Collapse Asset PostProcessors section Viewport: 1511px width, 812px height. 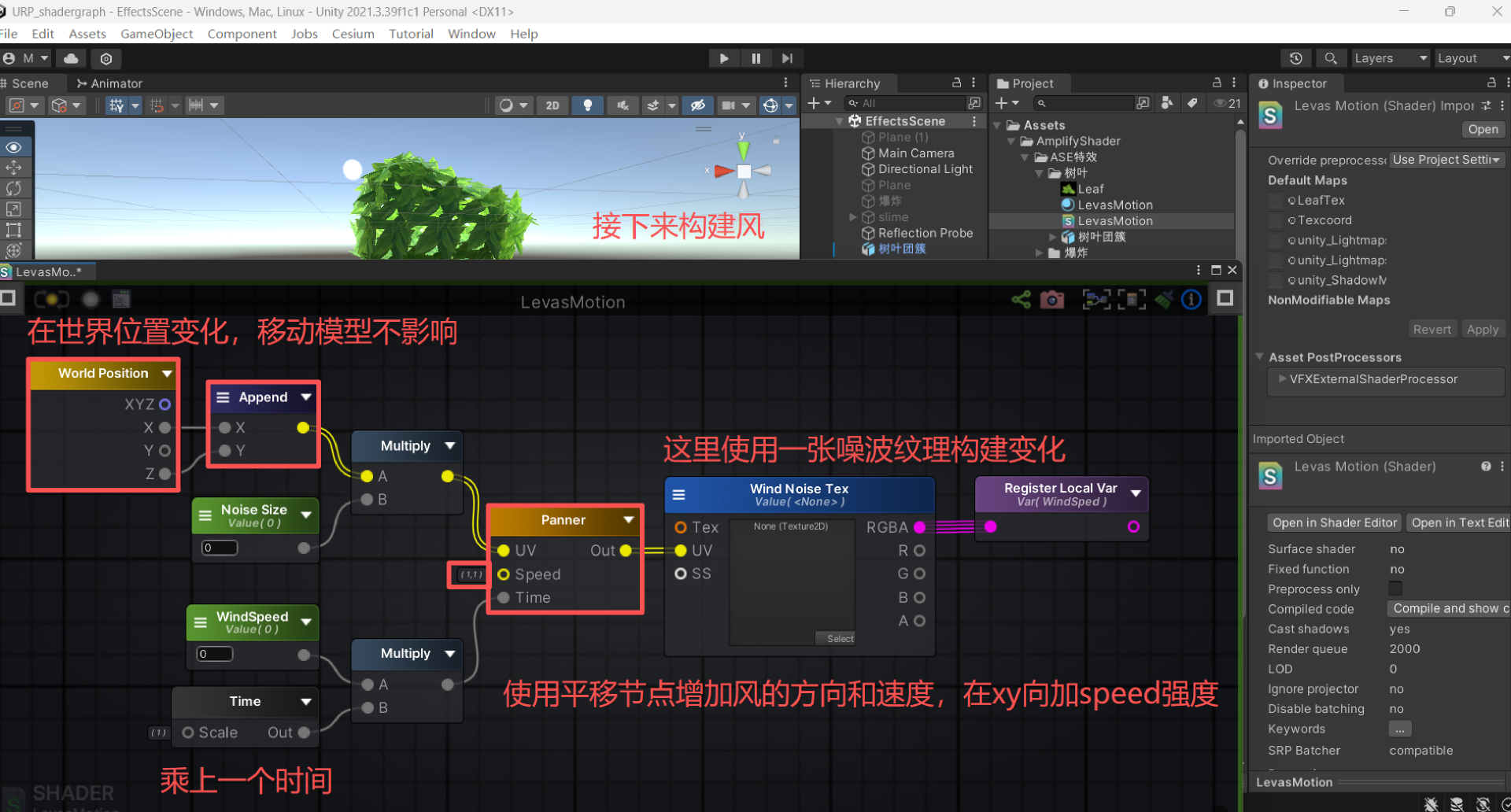[x=1259, y=356]
